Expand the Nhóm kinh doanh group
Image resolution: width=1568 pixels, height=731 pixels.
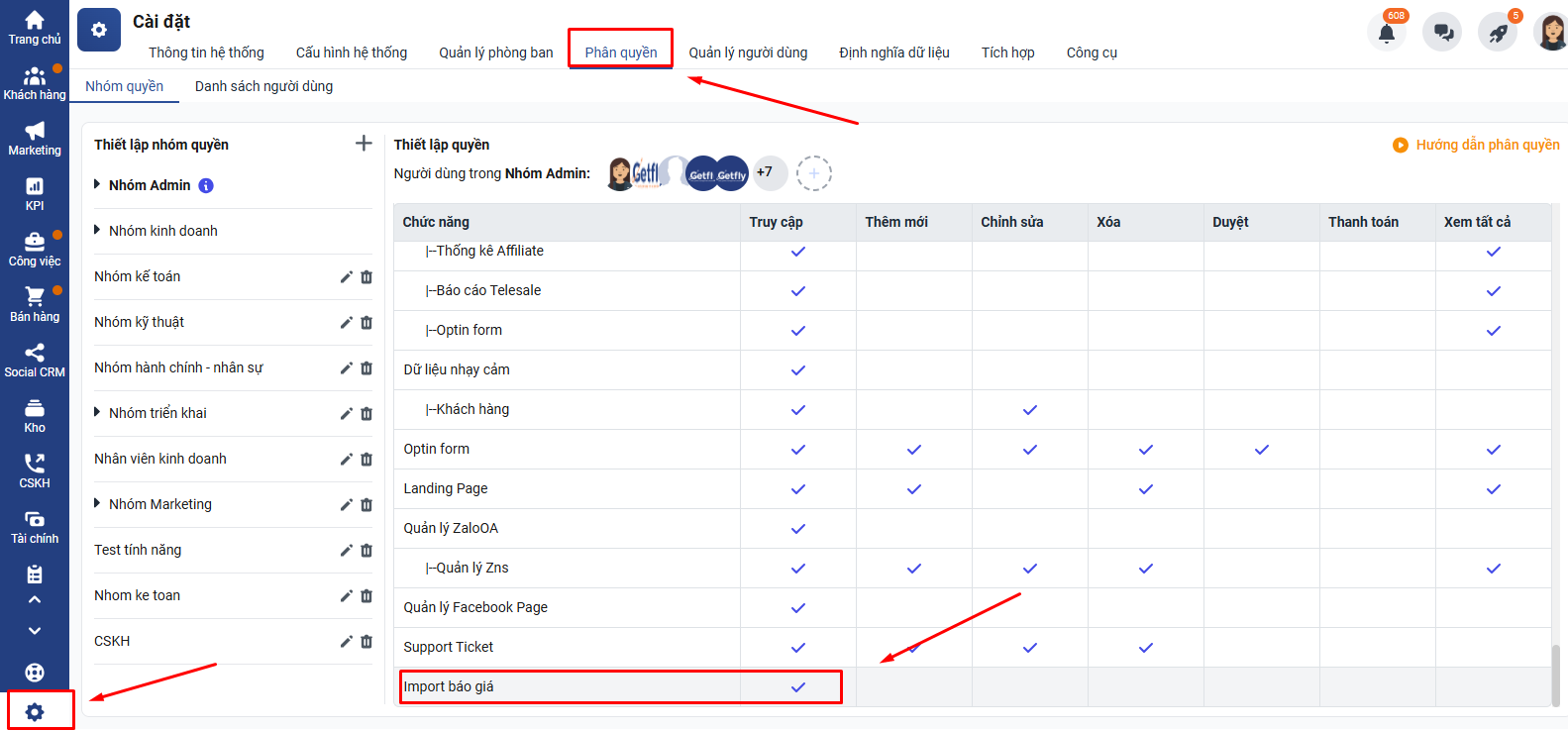click(97, 230)
